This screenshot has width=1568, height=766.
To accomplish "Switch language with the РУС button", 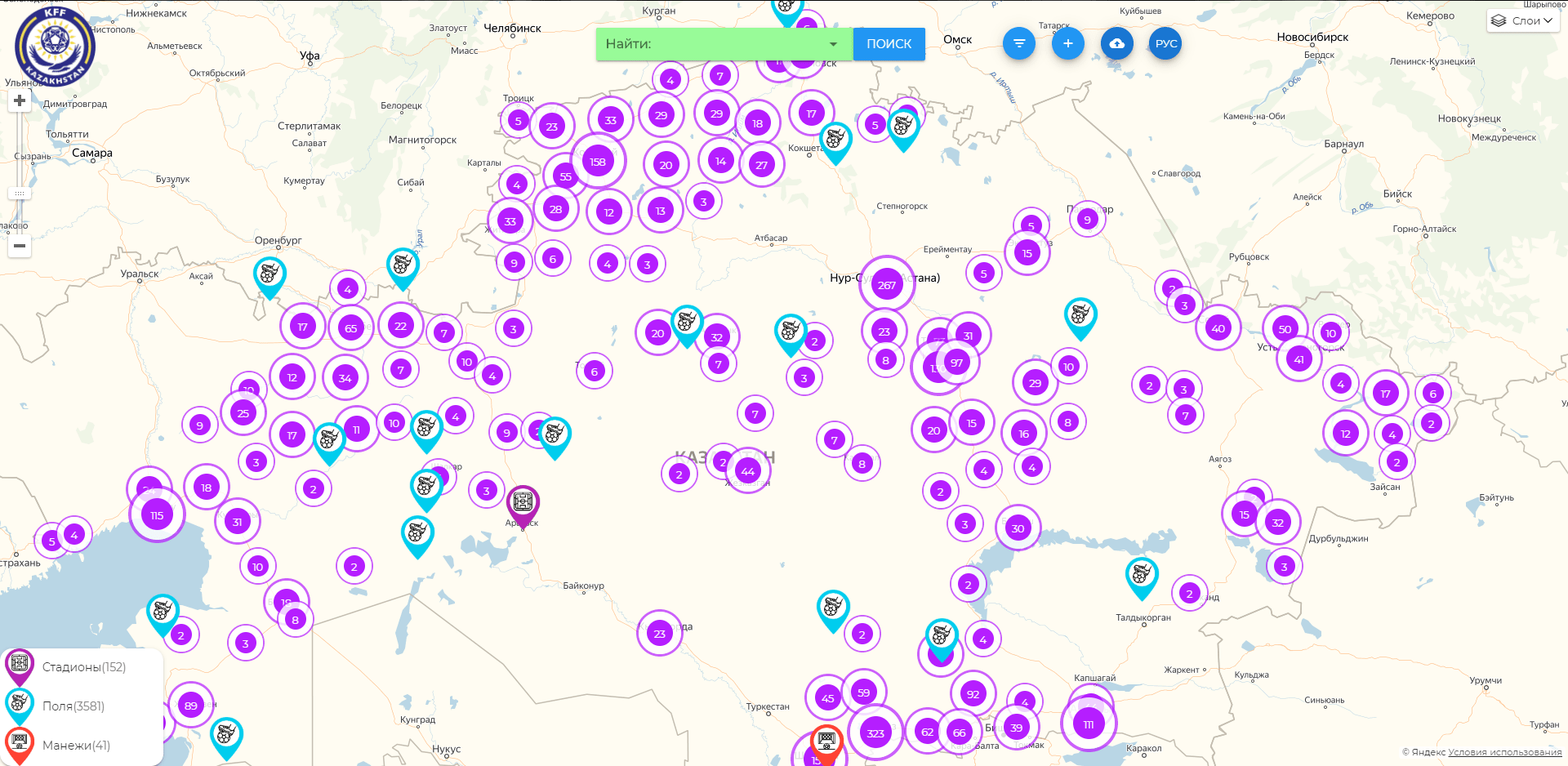I will [1165, 43].
